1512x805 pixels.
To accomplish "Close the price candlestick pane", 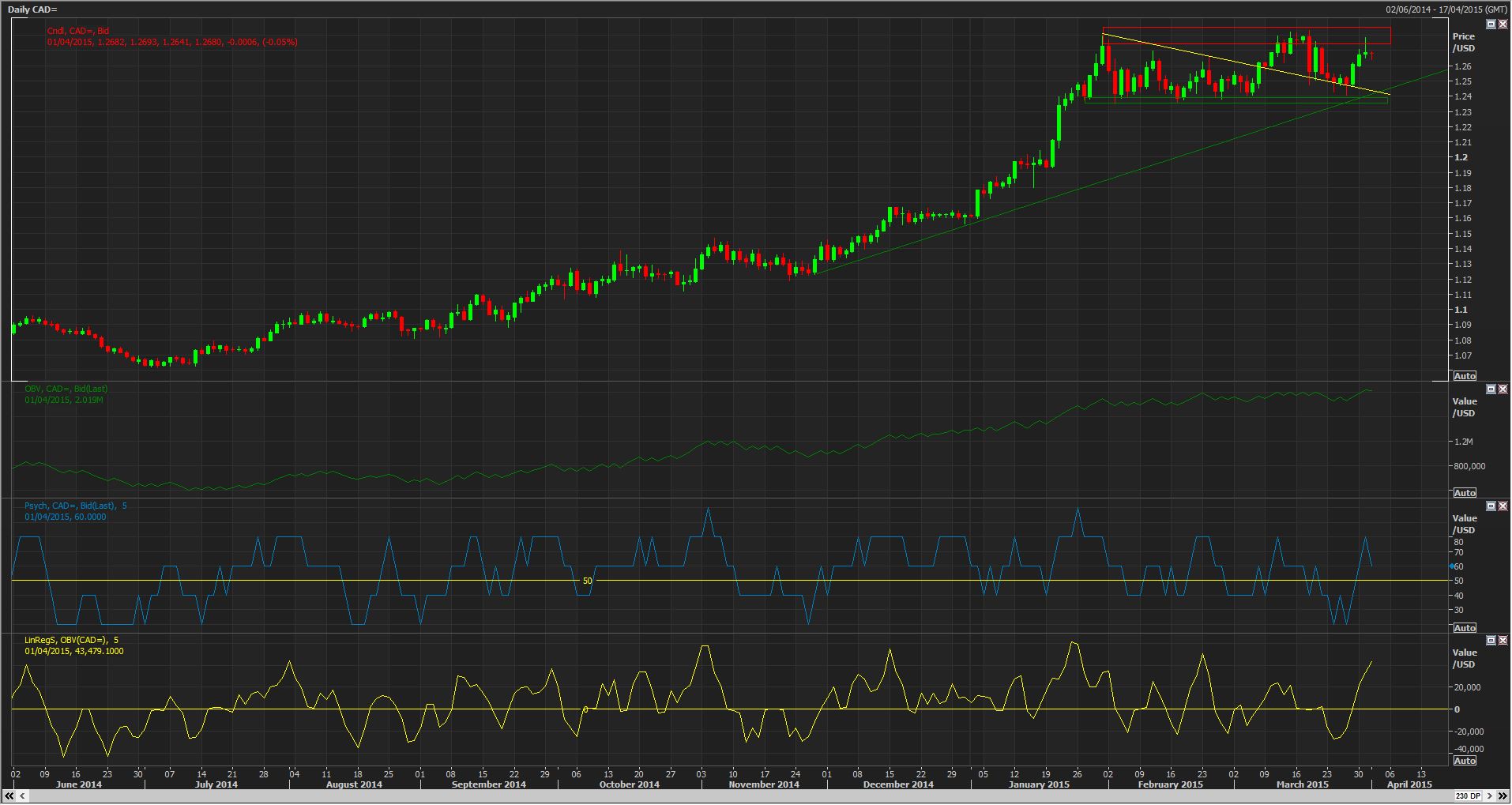I will 1503,24.
